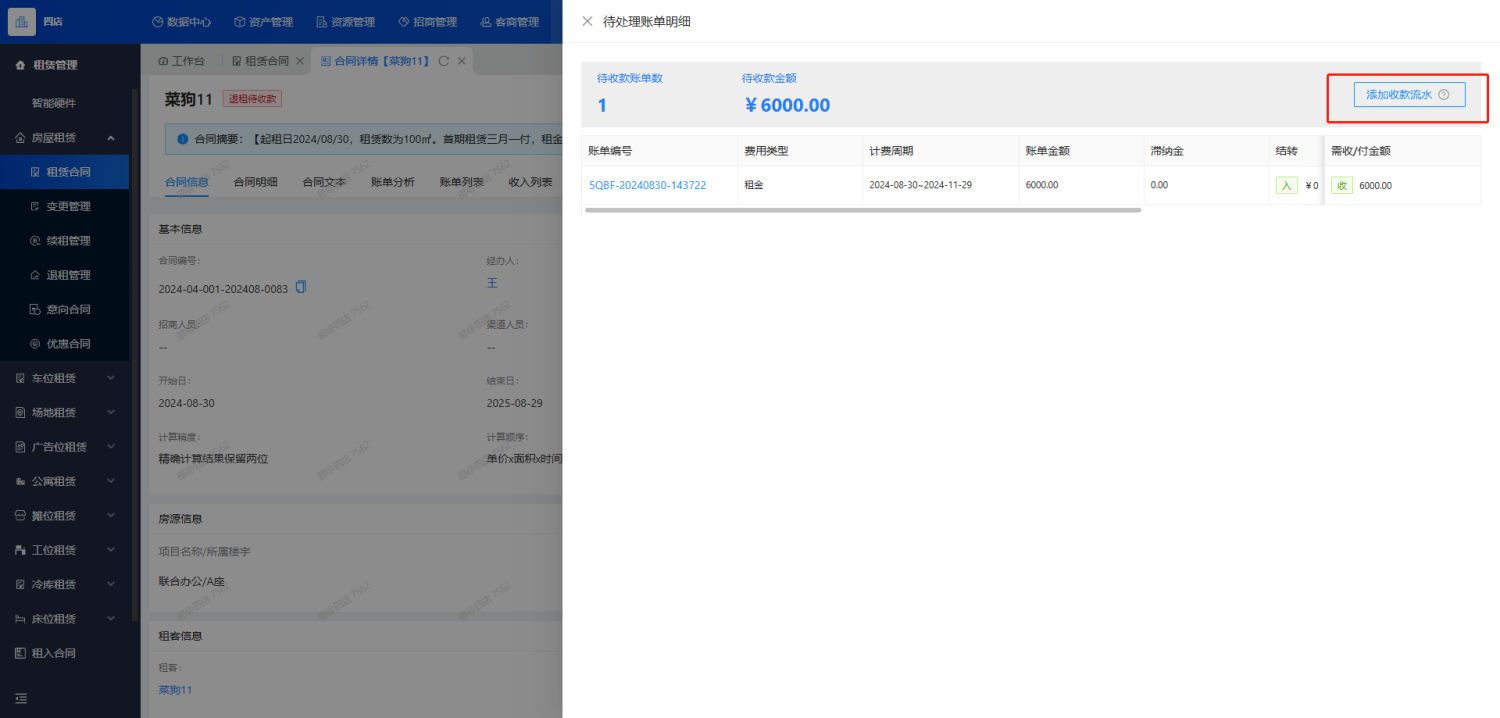Switch to 工作台 page tab
This screenshot has height=718, width=1500.
pyautogui.click(x=181, y=61)
